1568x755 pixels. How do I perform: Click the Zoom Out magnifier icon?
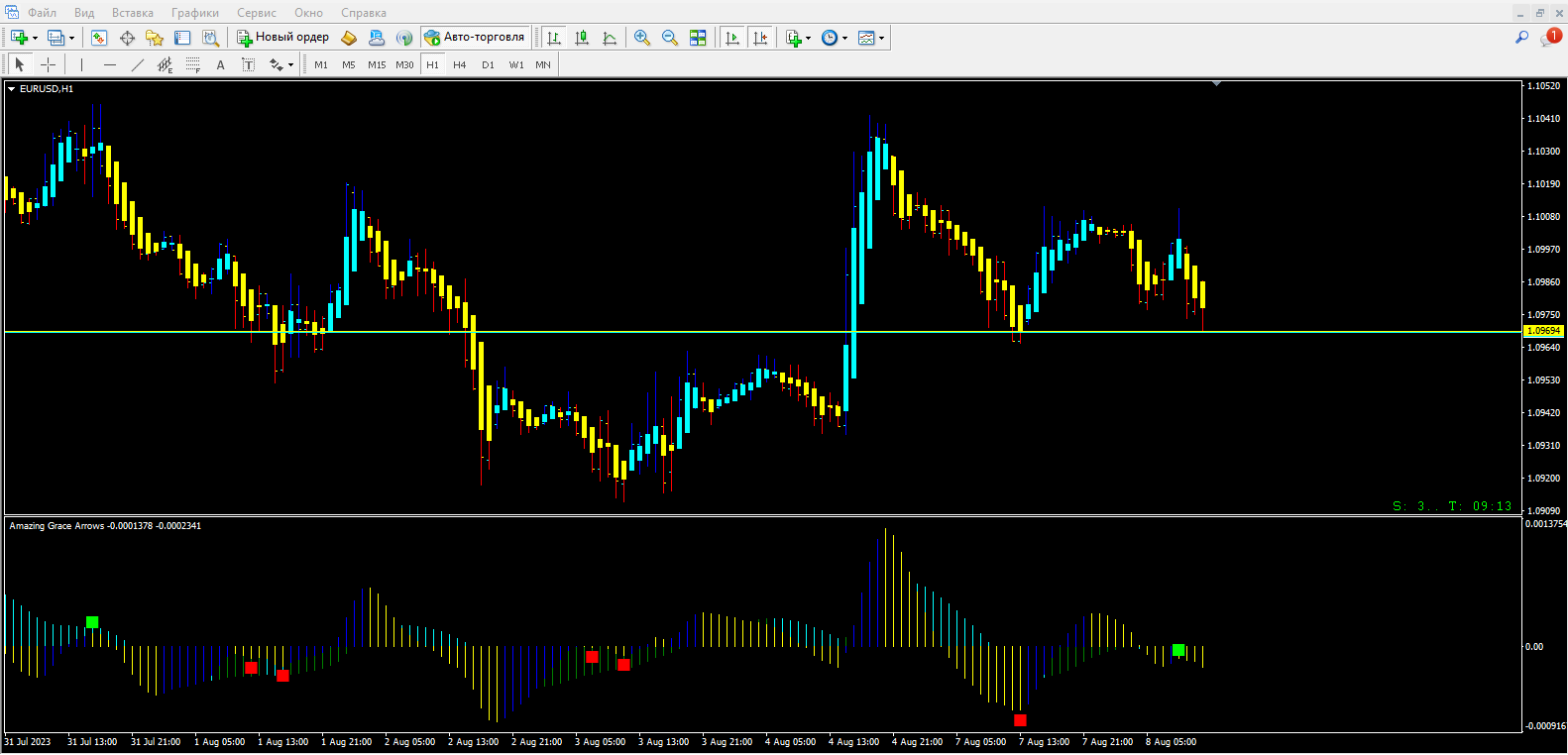(x=670, y=38)
